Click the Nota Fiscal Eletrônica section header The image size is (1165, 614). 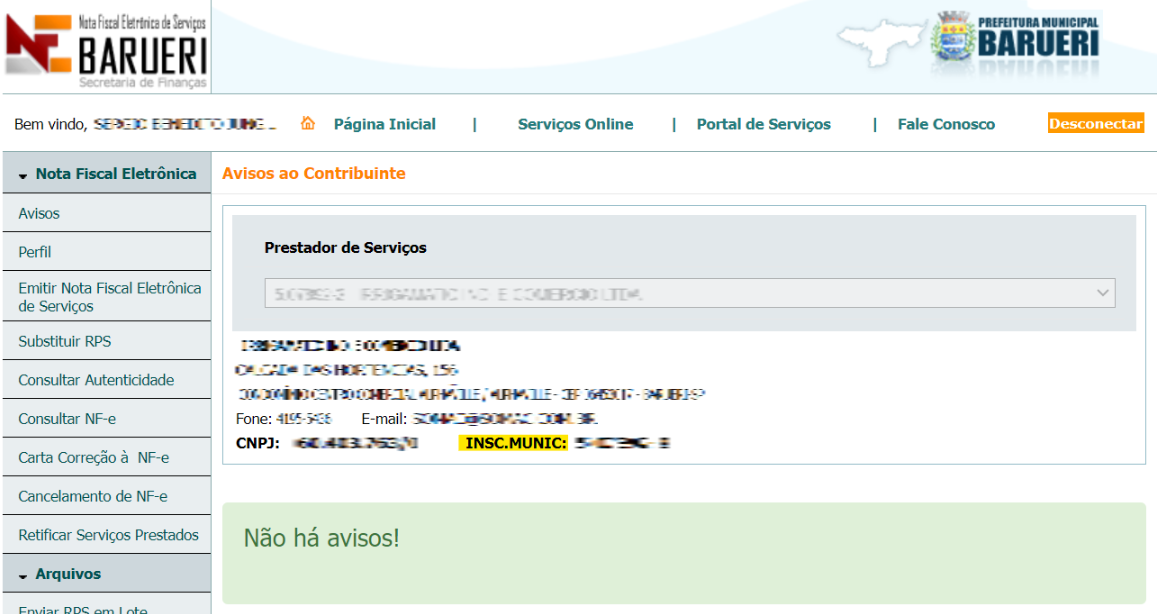pyautogui.click(x=107, y=173)
